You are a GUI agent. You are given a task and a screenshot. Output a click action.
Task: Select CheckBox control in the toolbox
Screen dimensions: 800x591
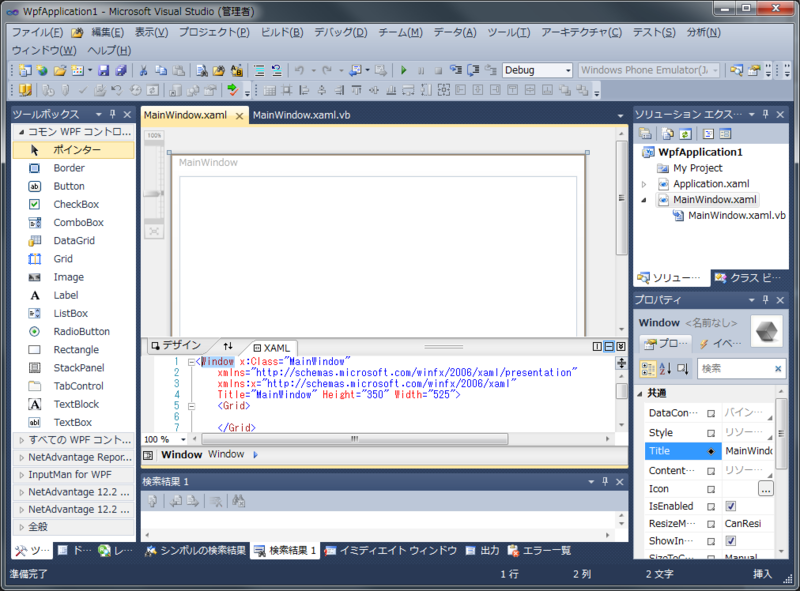[x=74, y=204]
